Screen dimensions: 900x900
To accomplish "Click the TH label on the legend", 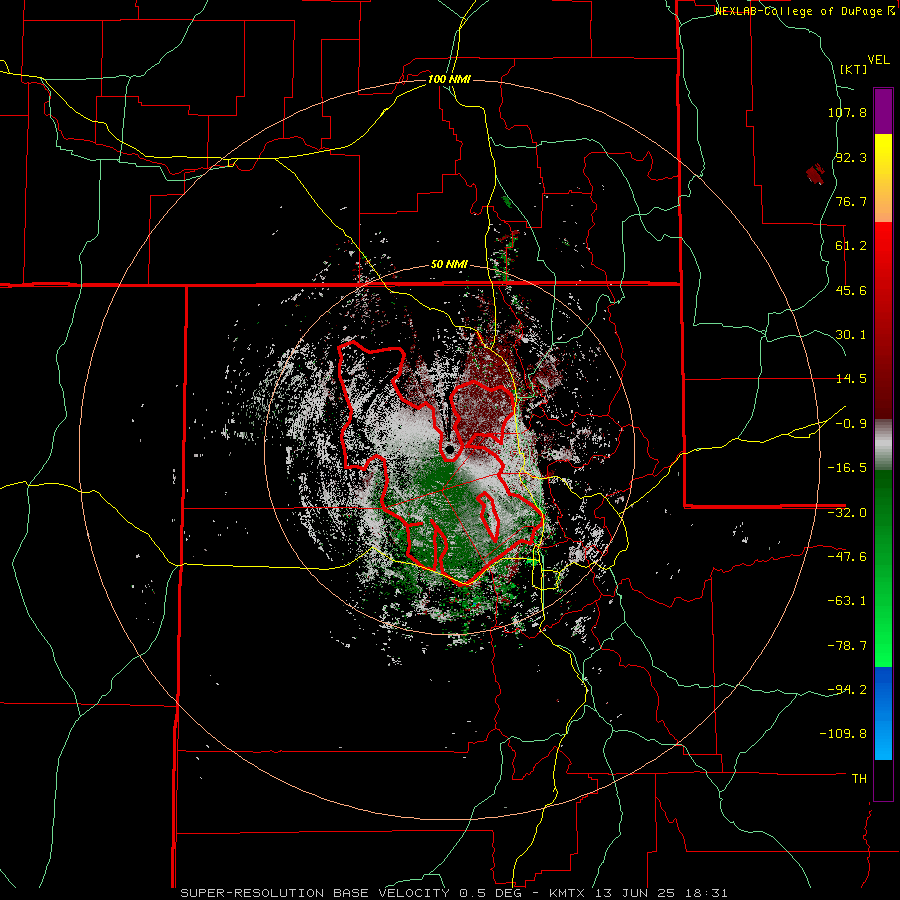I will (x=859, y=779).
